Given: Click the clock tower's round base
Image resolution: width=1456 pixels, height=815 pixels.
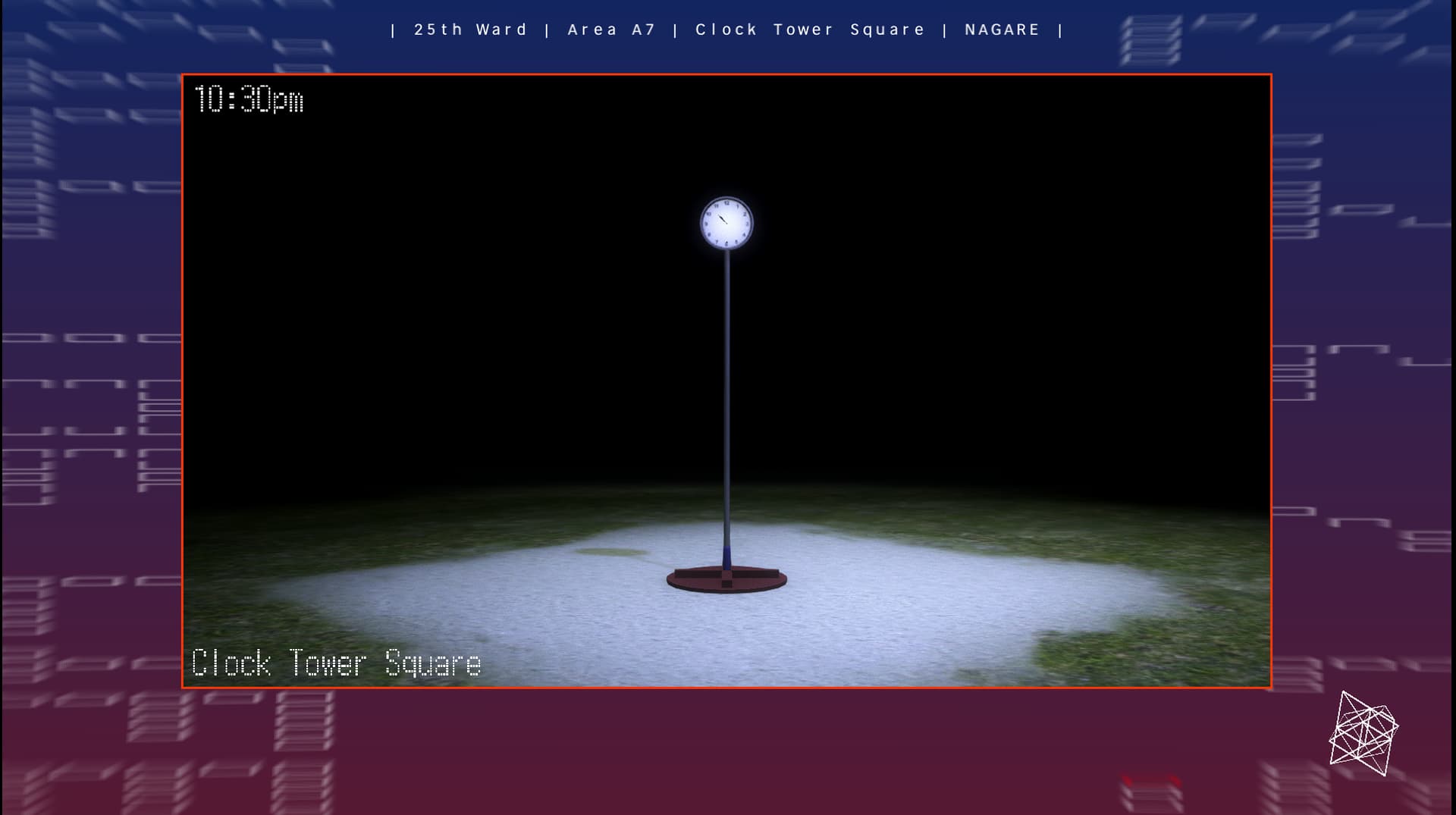Looking at the screenshot, I should 726,579.
